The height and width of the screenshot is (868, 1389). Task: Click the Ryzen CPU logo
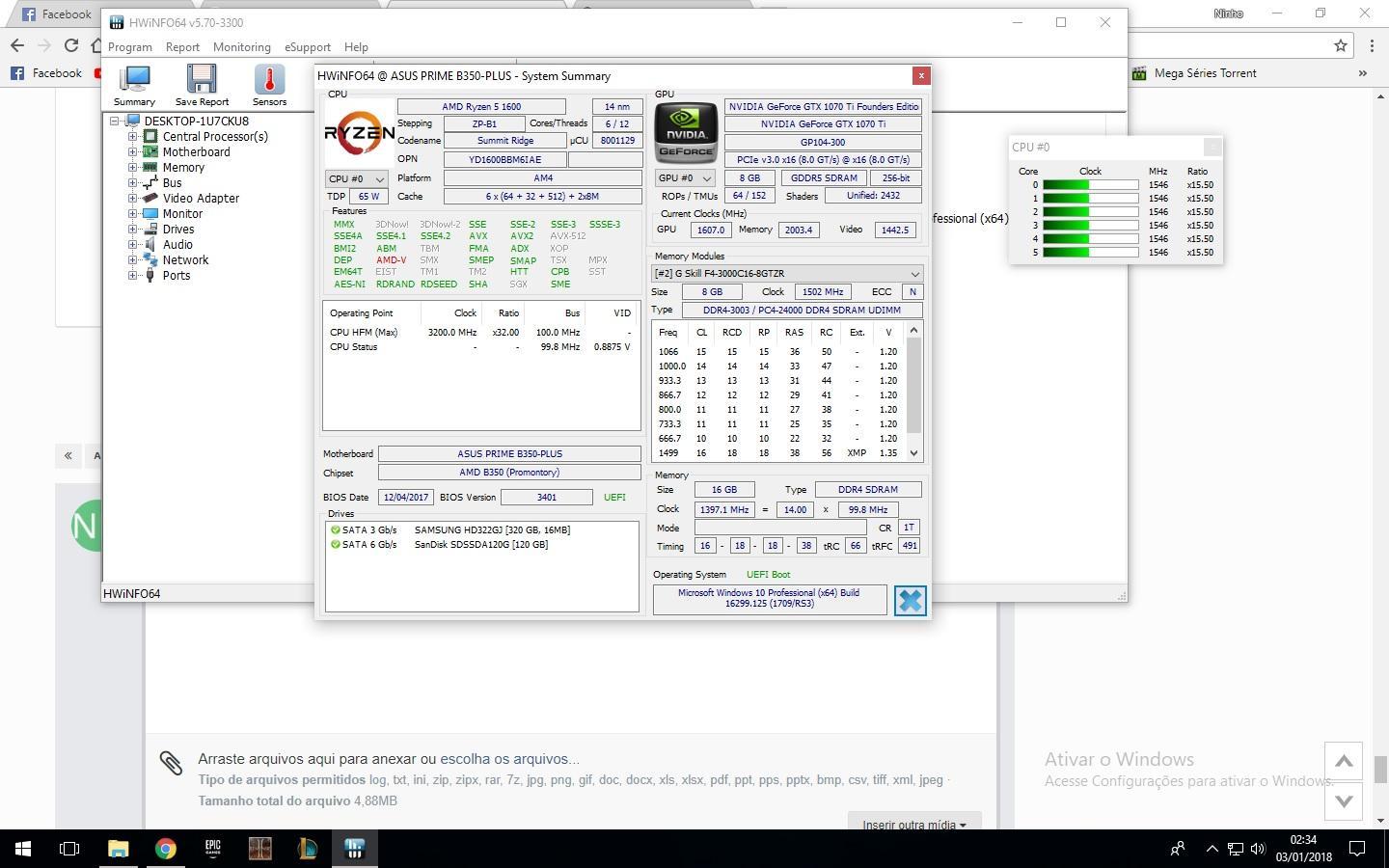coord(359,133)
